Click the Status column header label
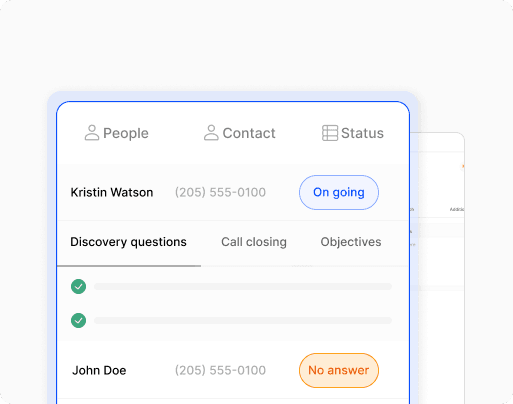513x404 pixels. 362,133
